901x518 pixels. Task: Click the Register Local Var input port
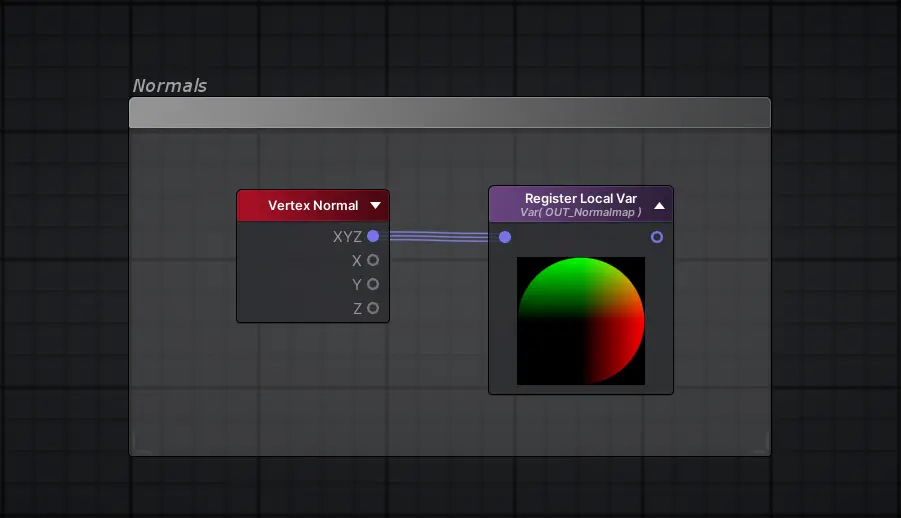(x=505, y=237)
